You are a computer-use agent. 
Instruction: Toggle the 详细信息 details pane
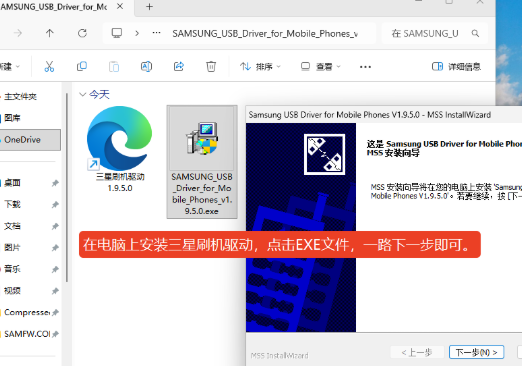[x=456, y=67]
